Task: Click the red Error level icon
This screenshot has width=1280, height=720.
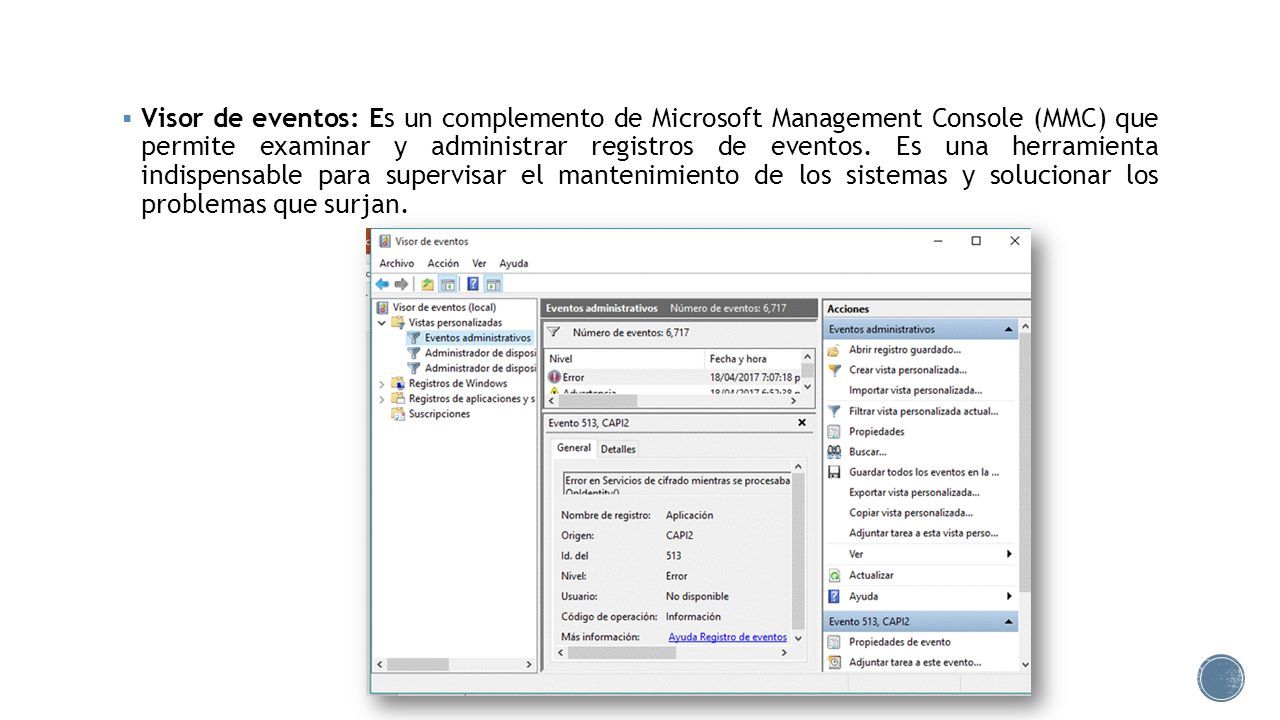Action: coord(554,377)
